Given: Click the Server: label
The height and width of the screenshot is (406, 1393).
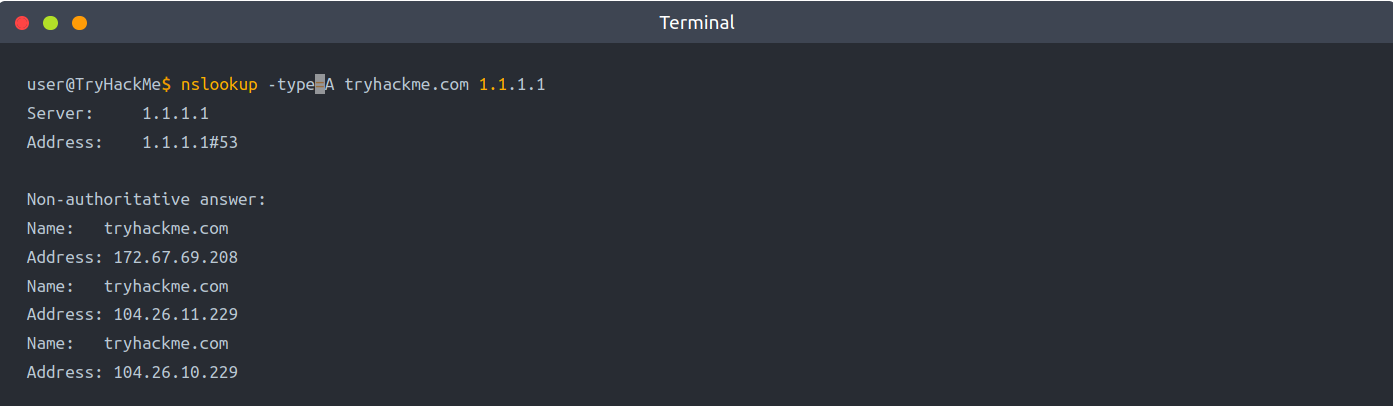Looking at the screenshot, I should pos(60,114).
